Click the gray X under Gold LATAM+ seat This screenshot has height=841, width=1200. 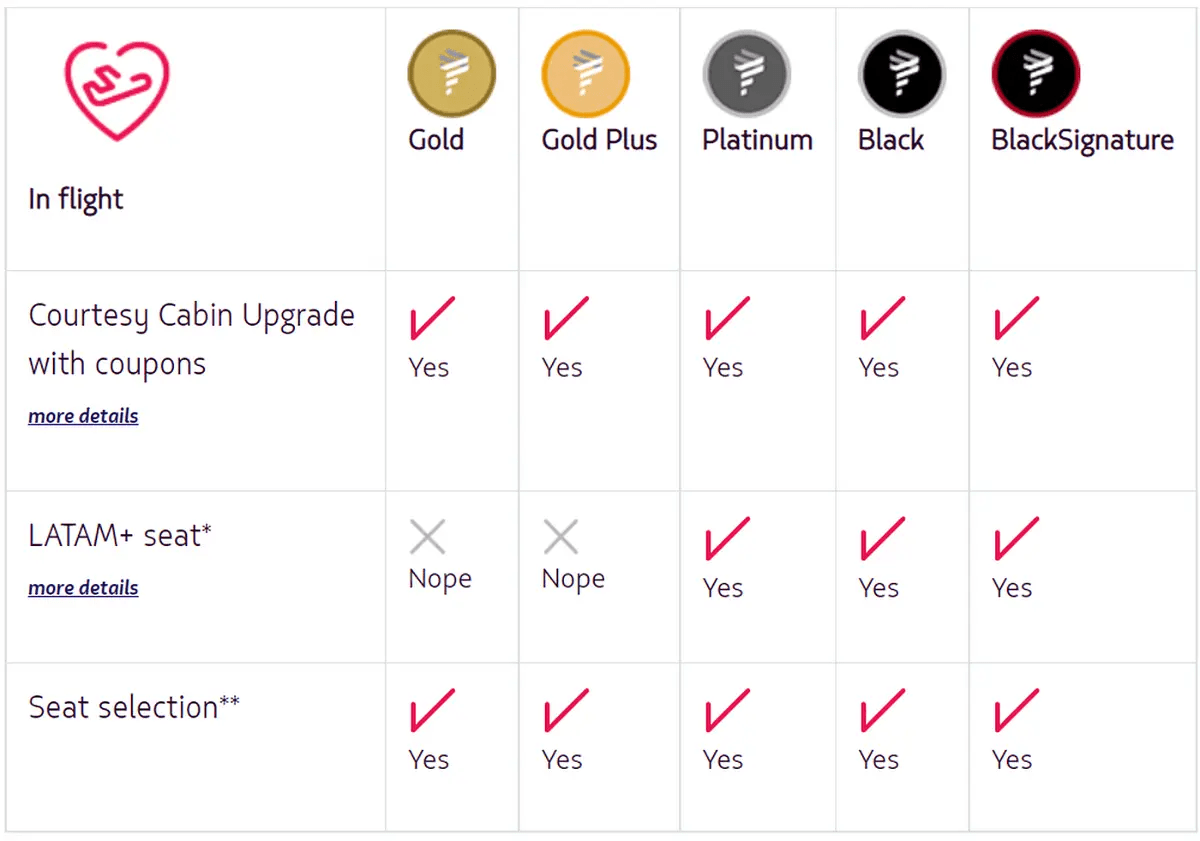(x=428, y=538)
